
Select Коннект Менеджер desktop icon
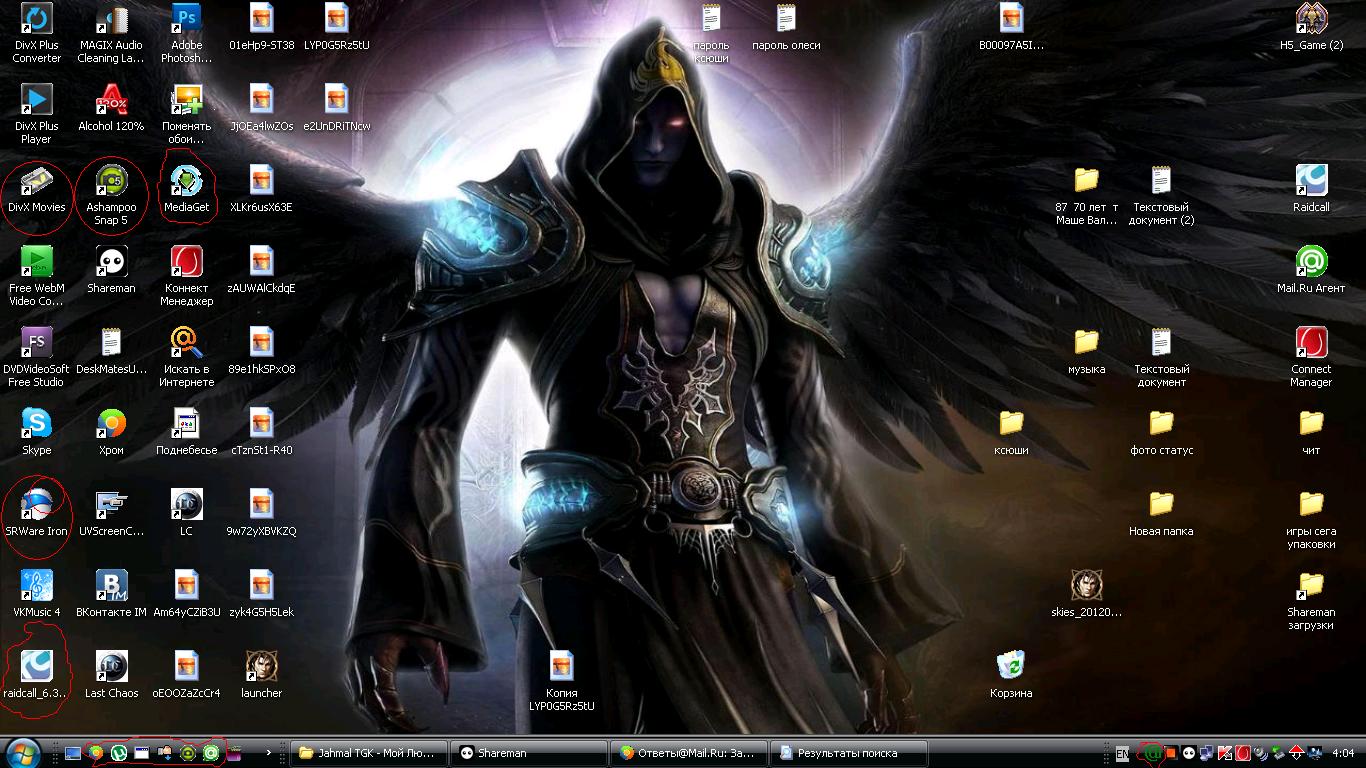[x=186, y=276]
